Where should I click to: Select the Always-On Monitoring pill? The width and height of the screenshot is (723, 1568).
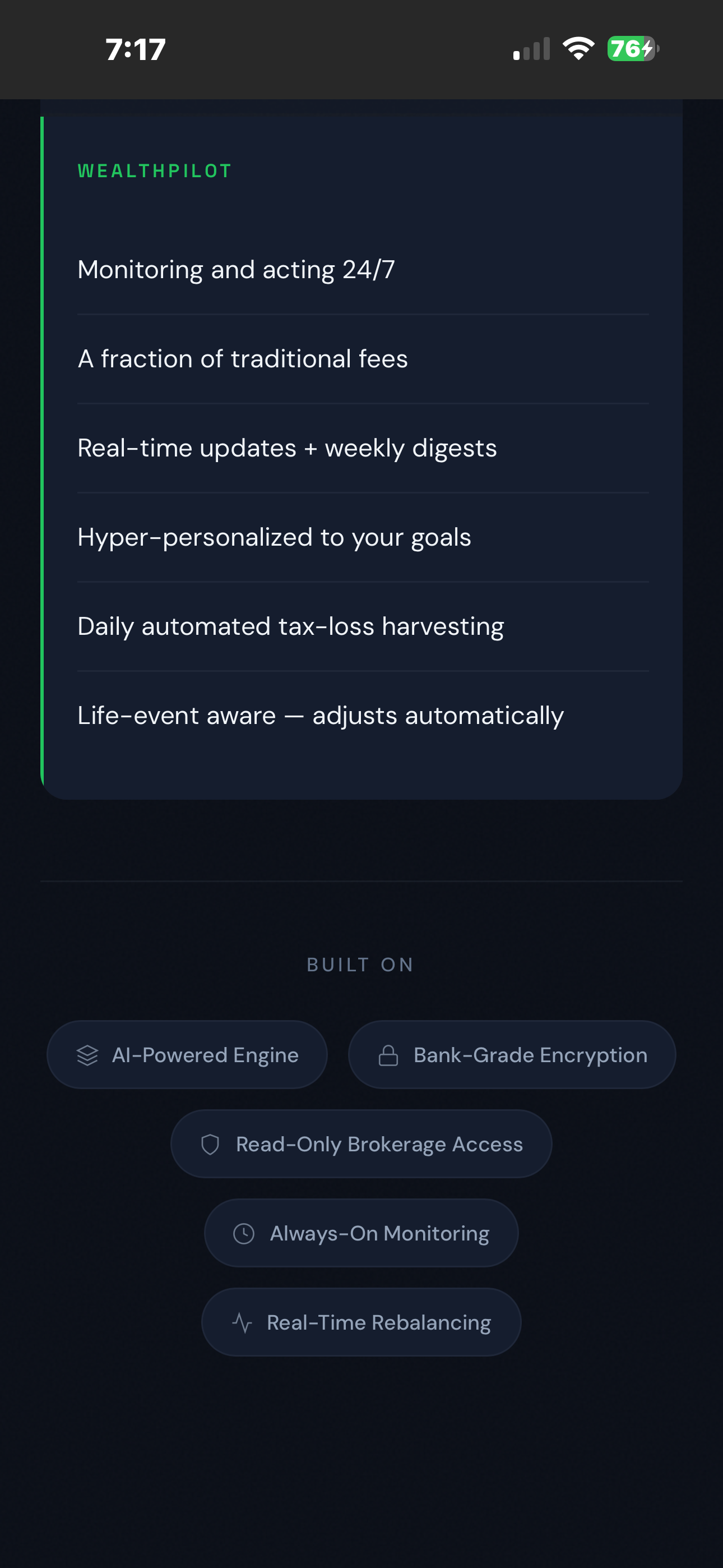point(360,1232)
